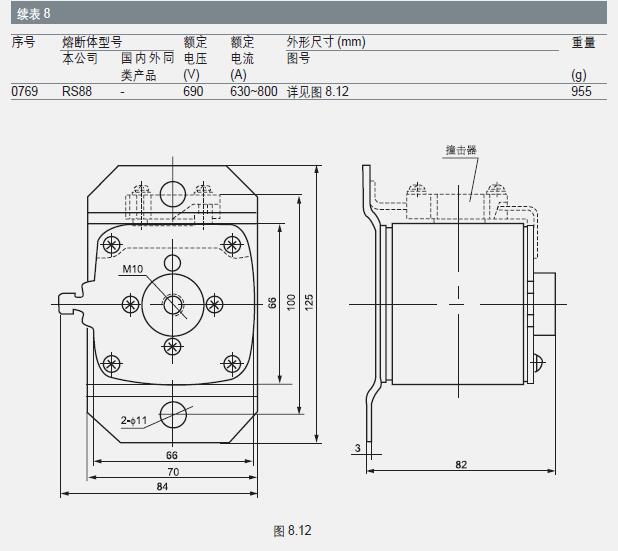The width and height of the screenshot is (618, 551).
Task: Click the '重量' column header
Action: click(583, 42)
